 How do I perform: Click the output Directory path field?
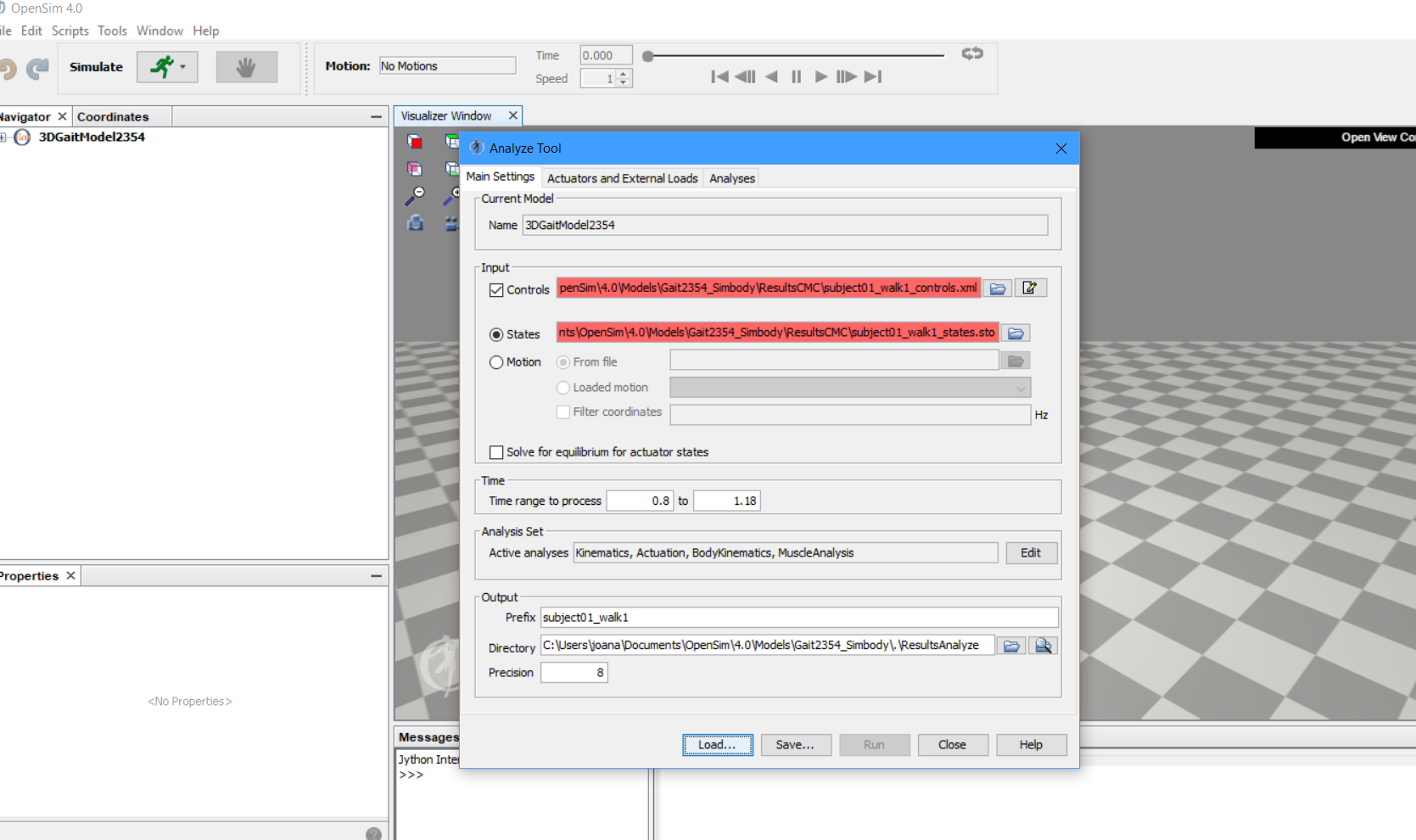coord(767,646)
